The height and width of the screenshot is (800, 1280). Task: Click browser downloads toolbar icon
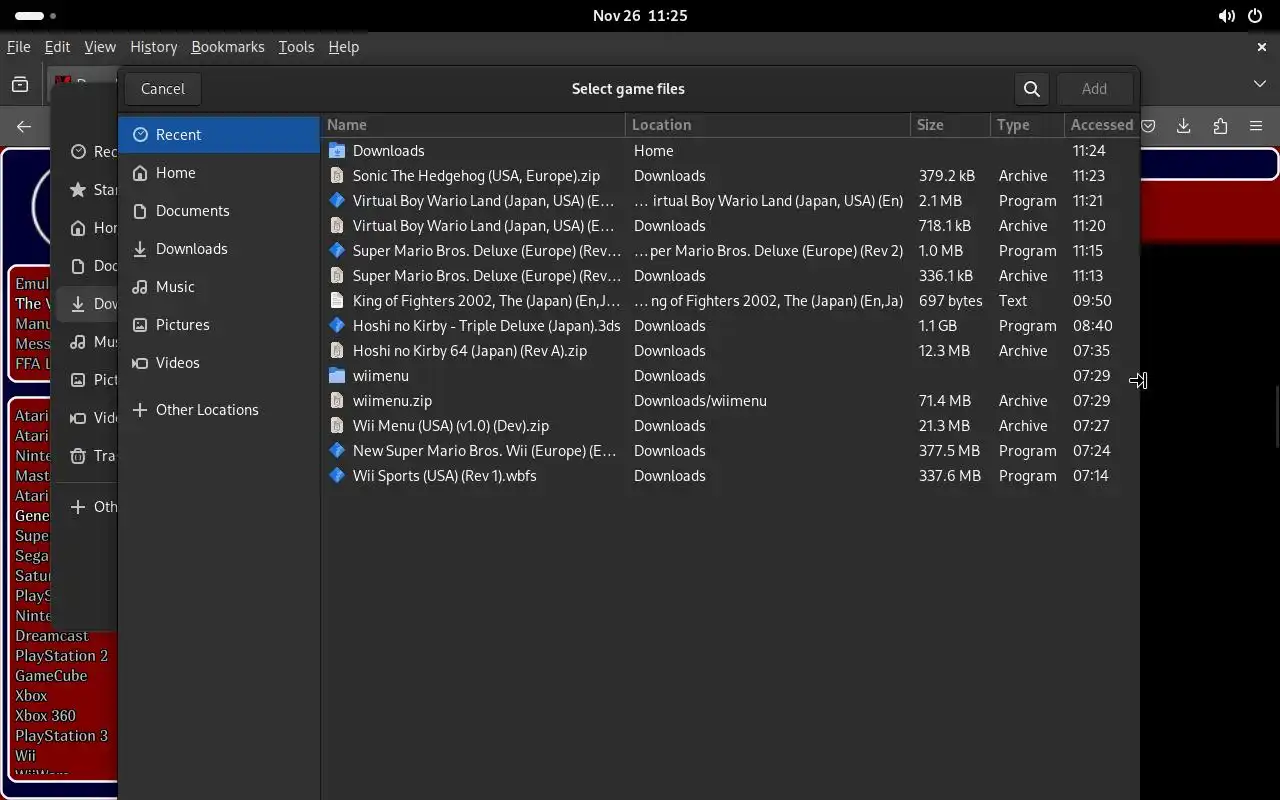(1184, 126)
